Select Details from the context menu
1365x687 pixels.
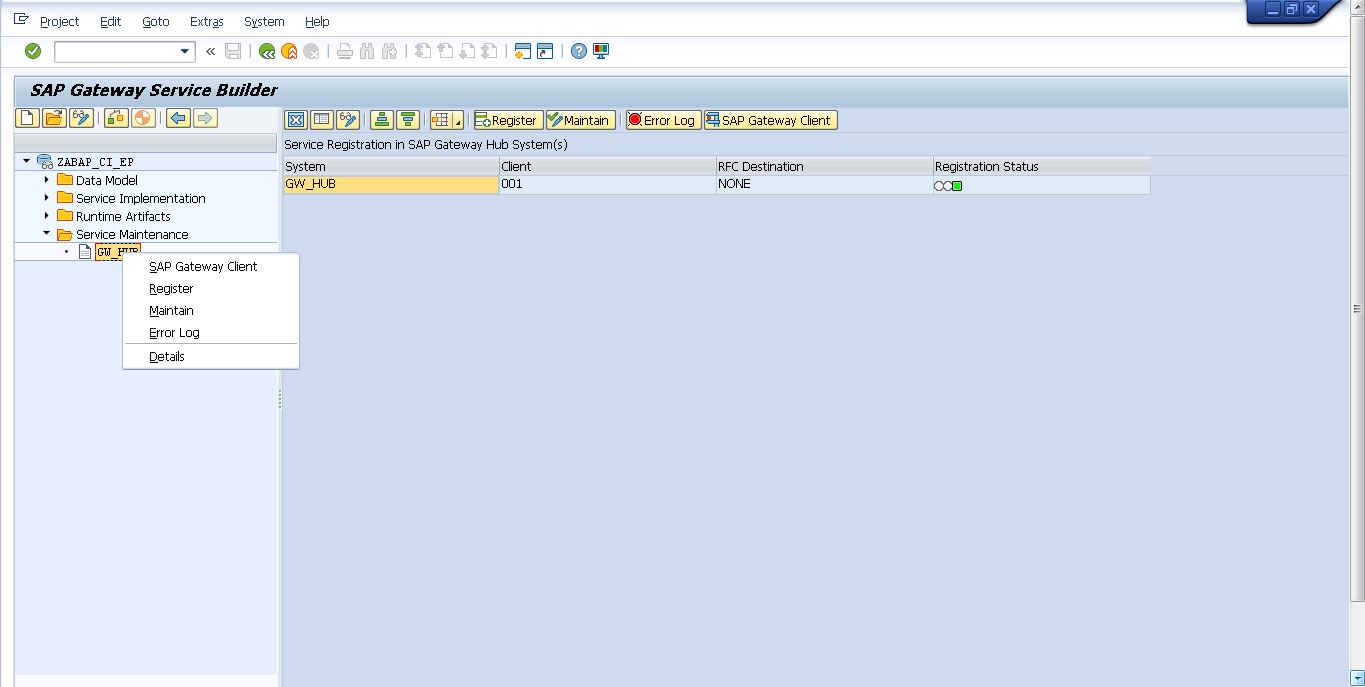point(167,356)
